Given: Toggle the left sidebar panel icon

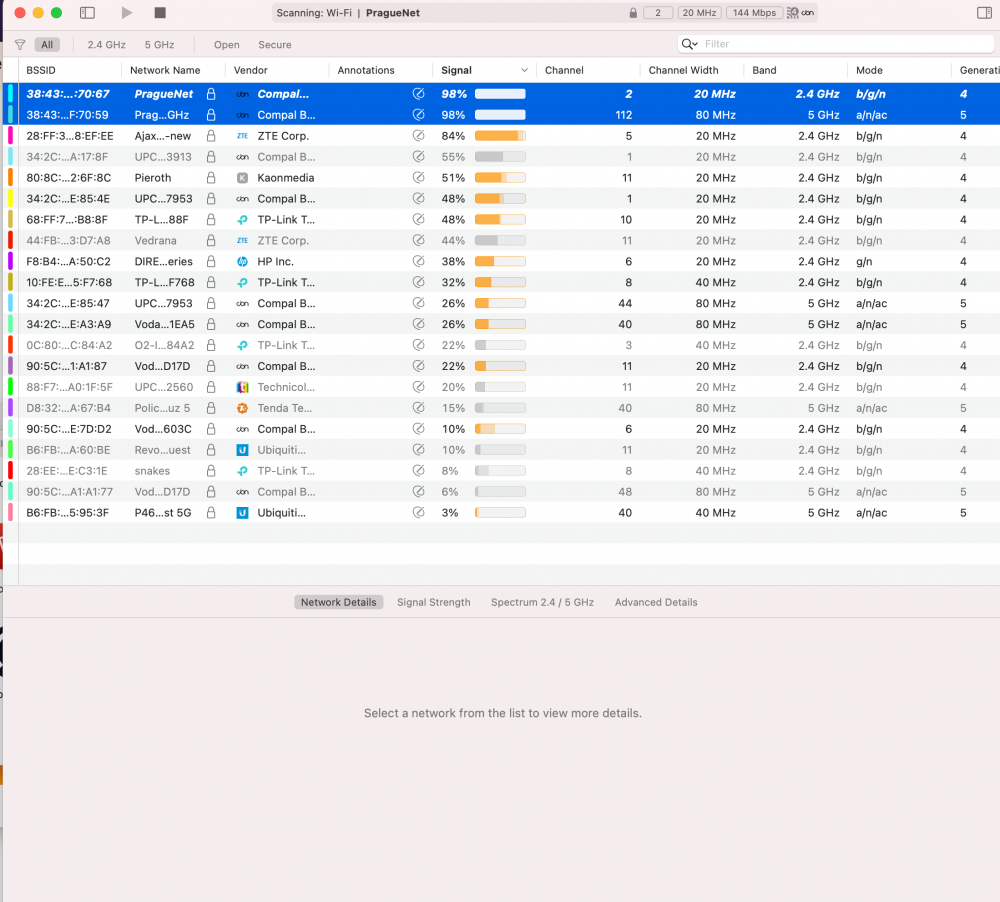Looking at the screenshot, I should [87, 13].
